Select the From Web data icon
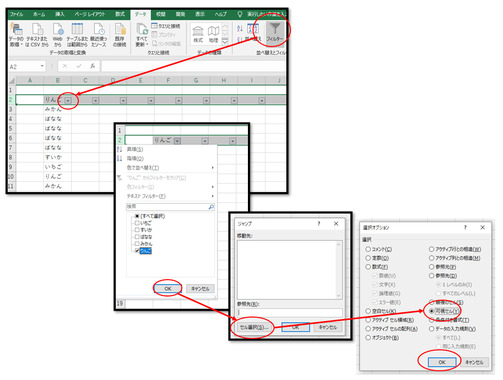 (58, 29)
